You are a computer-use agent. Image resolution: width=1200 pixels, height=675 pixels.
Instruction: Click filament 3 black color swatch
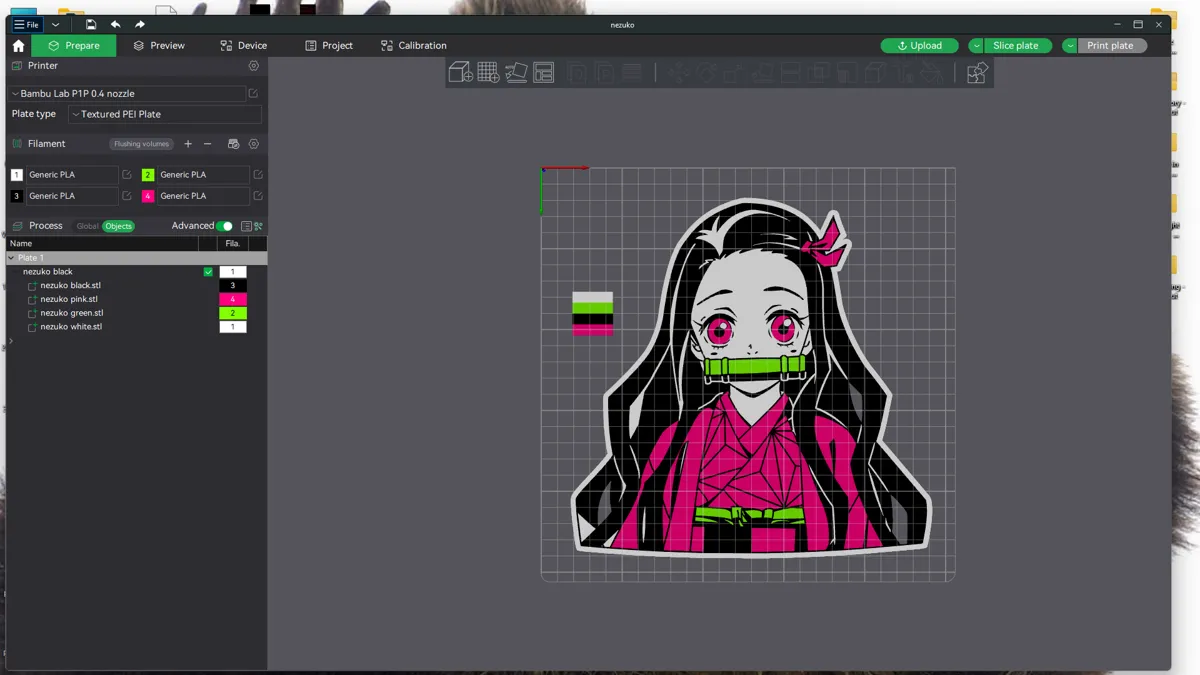(x=16, y=196)
